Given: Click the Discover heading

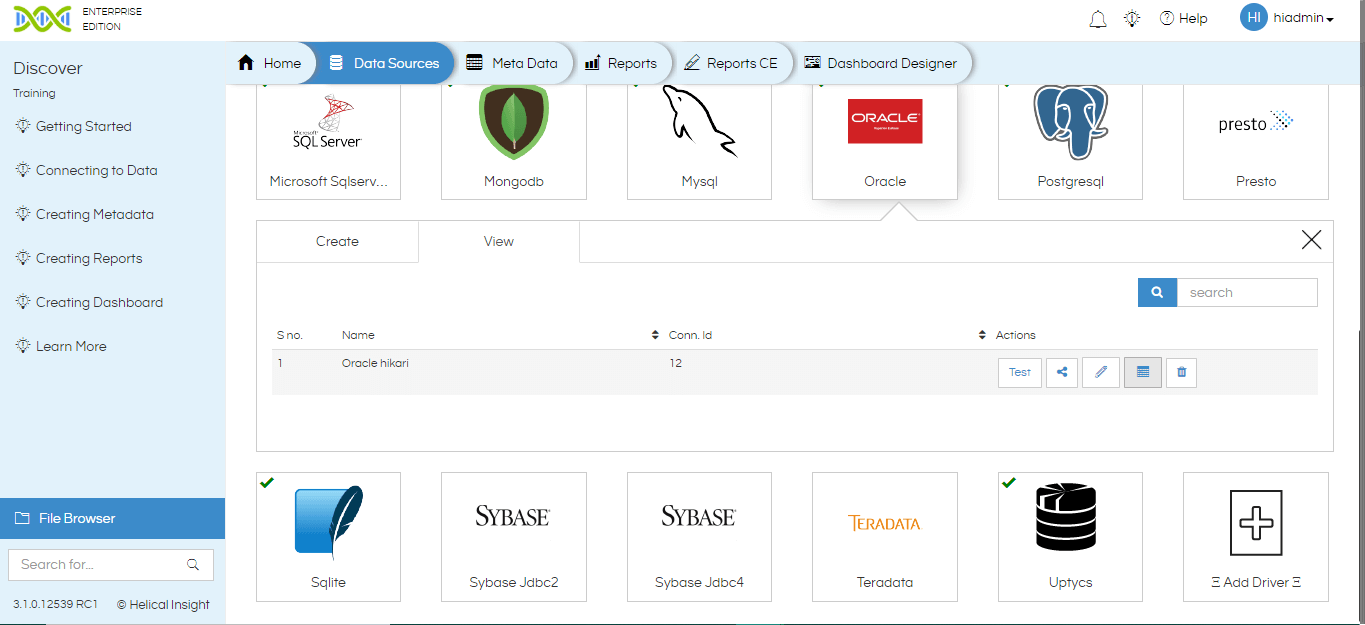Looking at the screenshot, I should tap(48, 68).
